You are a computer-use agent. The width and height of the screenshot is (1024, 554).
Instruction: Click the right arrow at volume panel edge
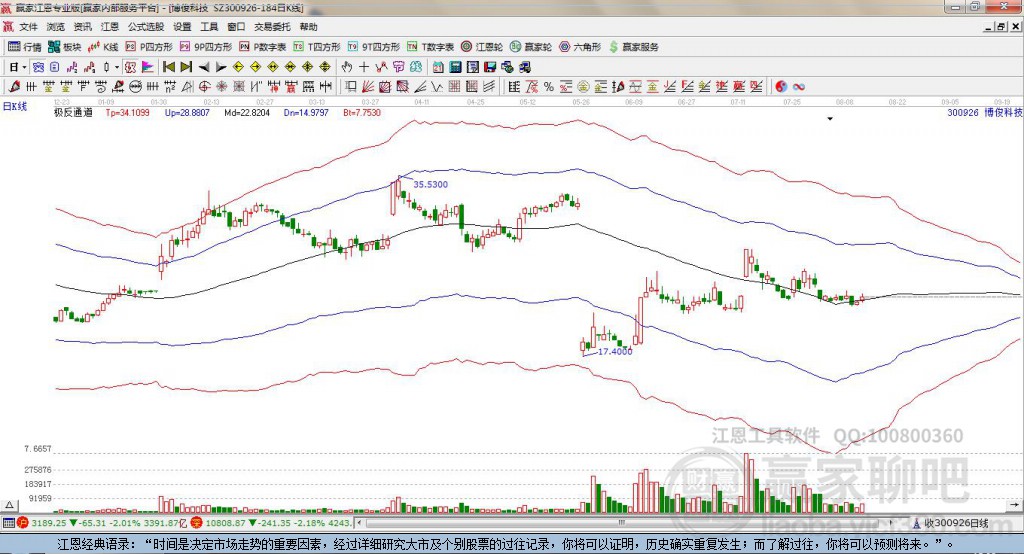(x=1014, y=505)
